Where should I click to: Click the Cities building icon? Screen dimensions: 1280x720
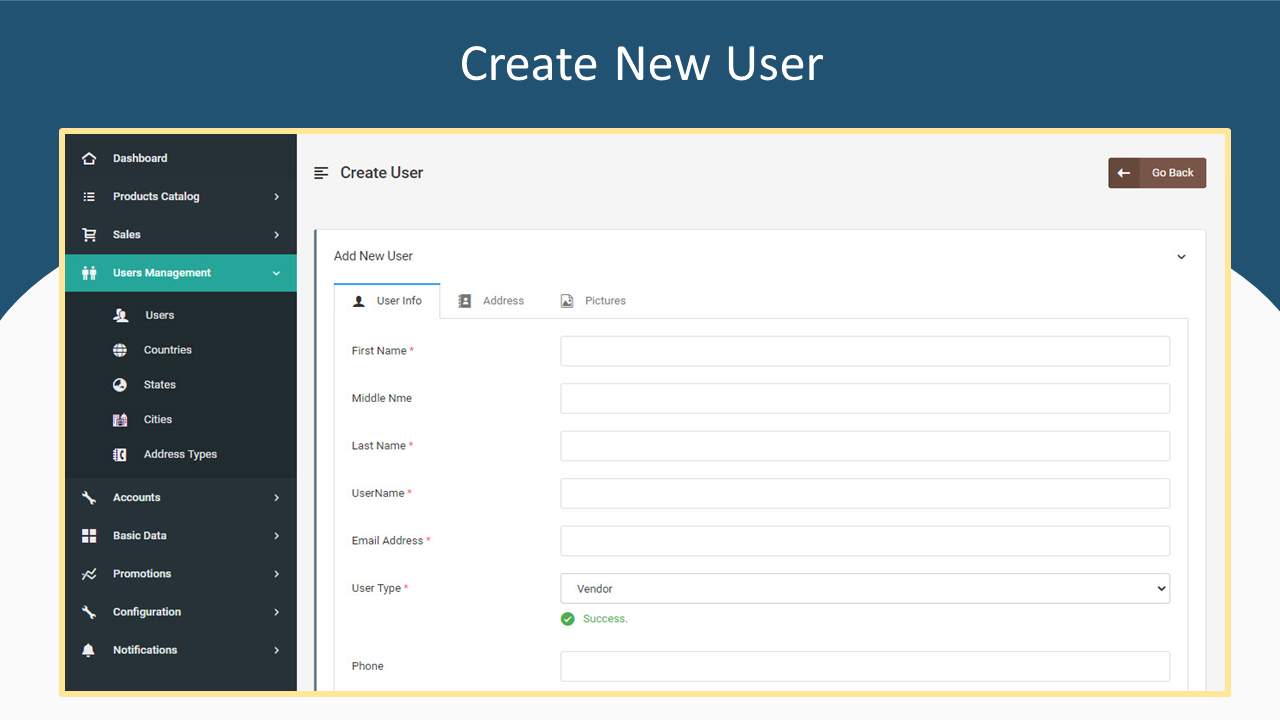[120, 420]
